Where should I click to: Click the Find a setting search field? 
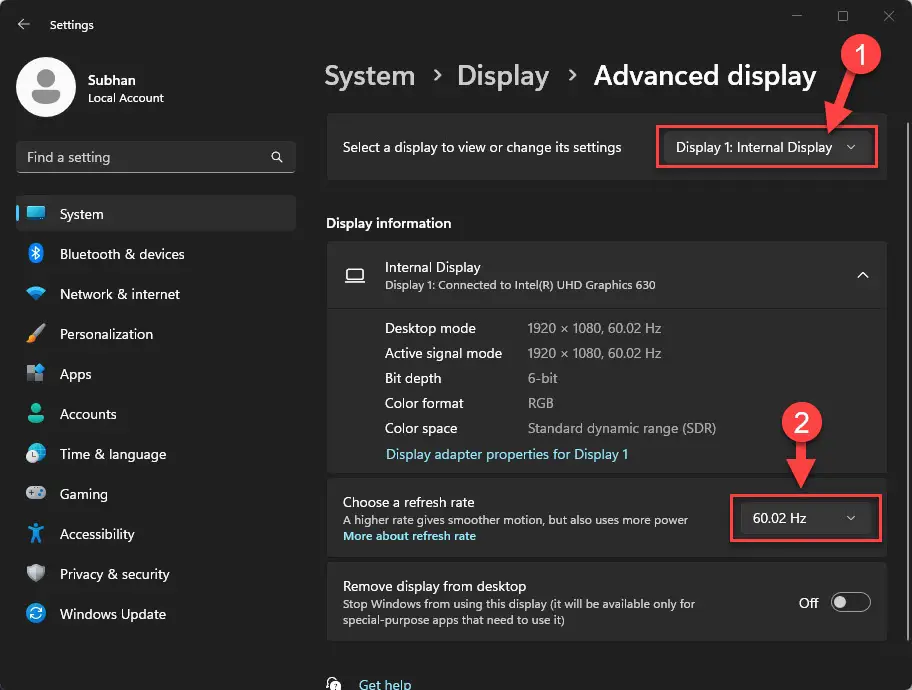(156, 157)
